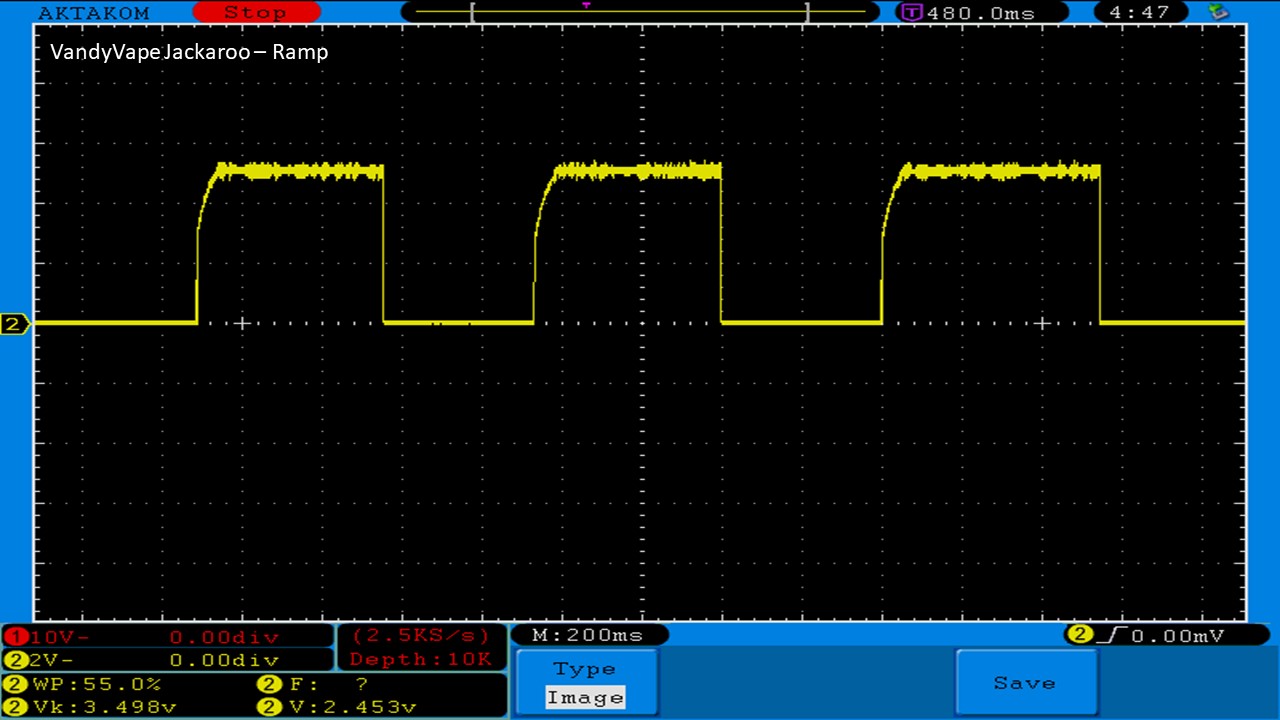Click the magenta T trigger icon
Viewport: 1280px width, 720px height.
pyautogui.click(x=911, y=13)
